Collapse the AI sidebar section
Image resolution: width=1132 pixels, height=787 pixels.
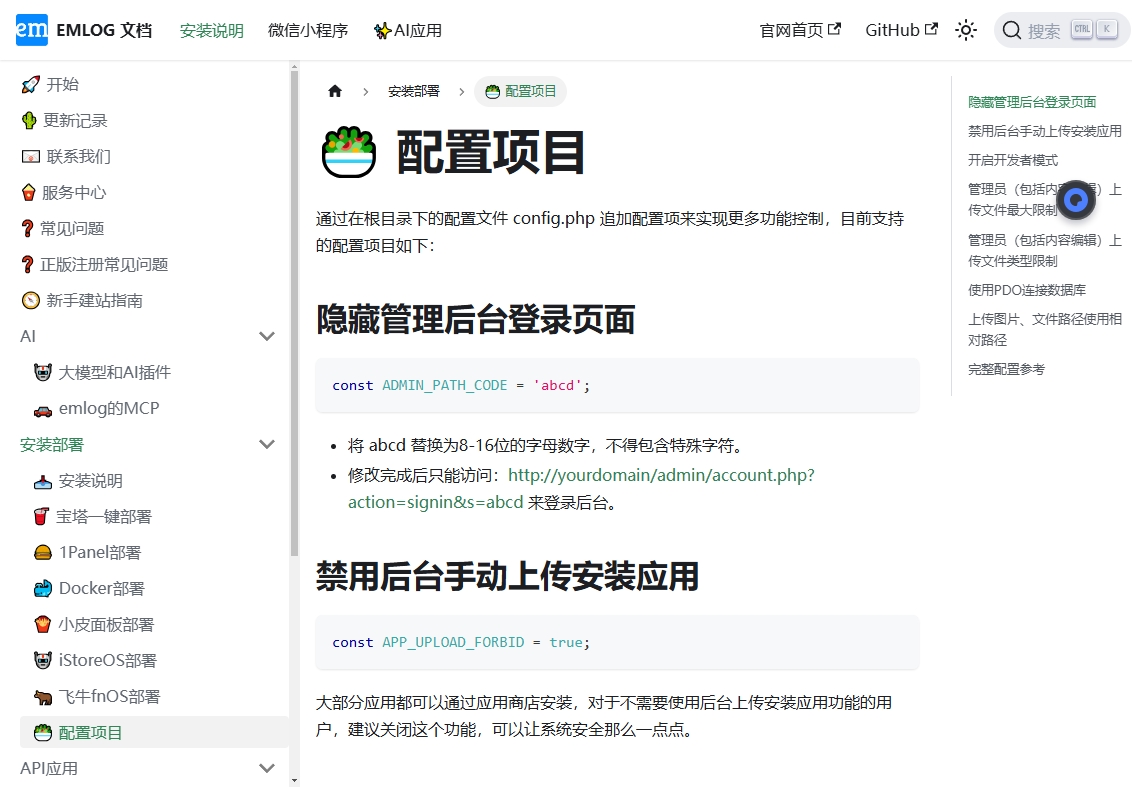(x=267, y=336)
